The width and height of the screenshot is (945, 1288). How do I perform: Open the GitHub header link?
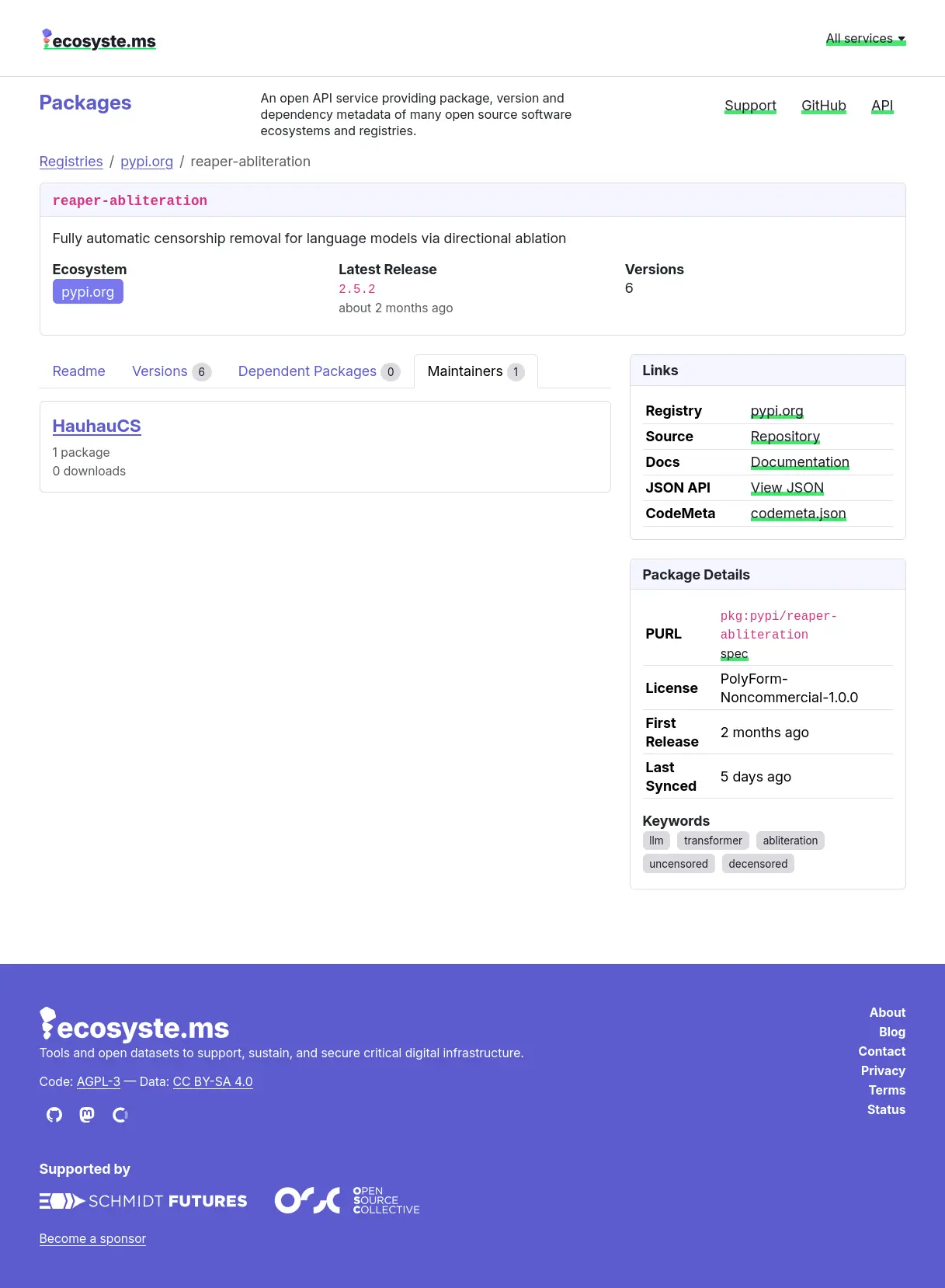coord(824,106)
